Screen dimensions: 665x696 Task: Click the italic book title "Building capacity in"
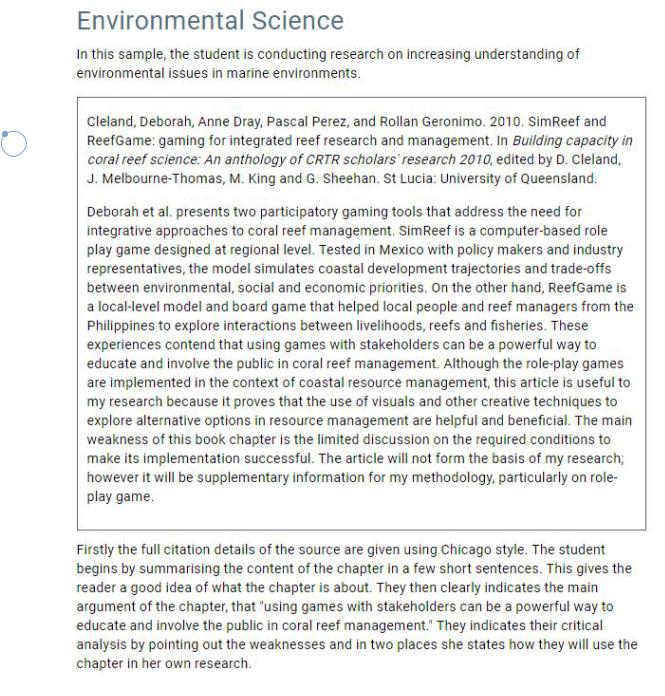[x=567, y=141]
